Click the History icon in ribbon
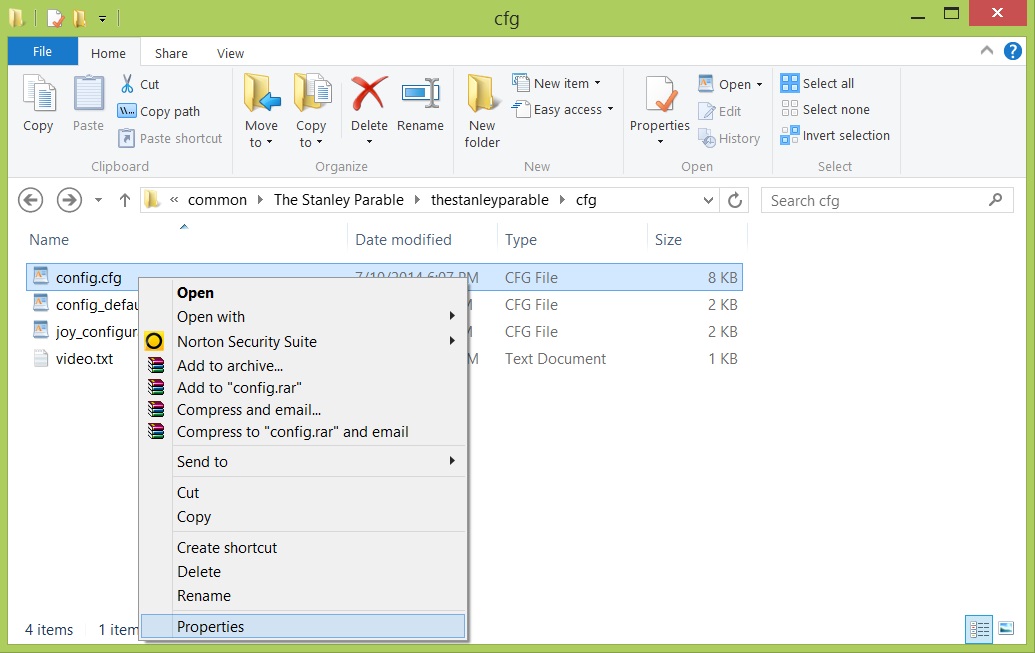 tap(706, 138)
